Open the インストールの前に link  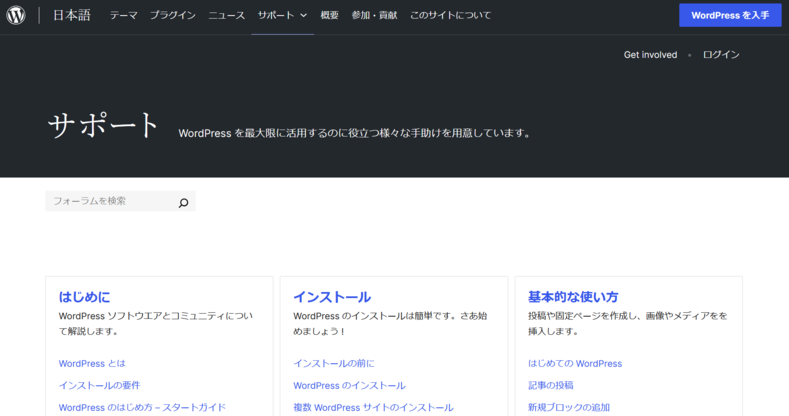coord(334,363)
